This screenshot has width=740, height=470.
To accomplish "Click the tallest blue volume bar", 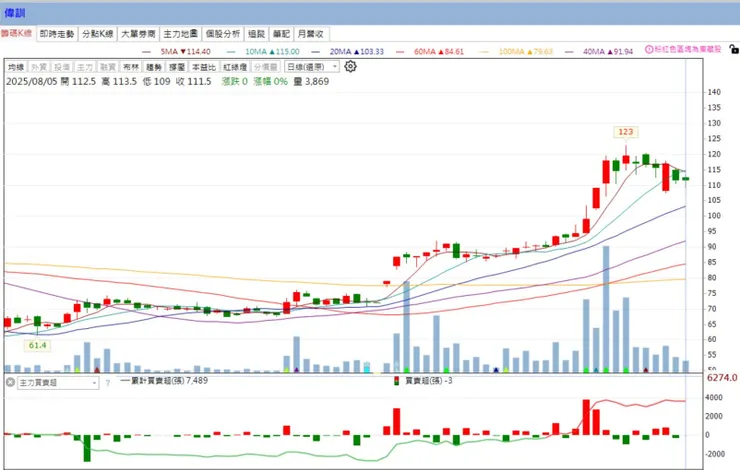I will 606,309.
